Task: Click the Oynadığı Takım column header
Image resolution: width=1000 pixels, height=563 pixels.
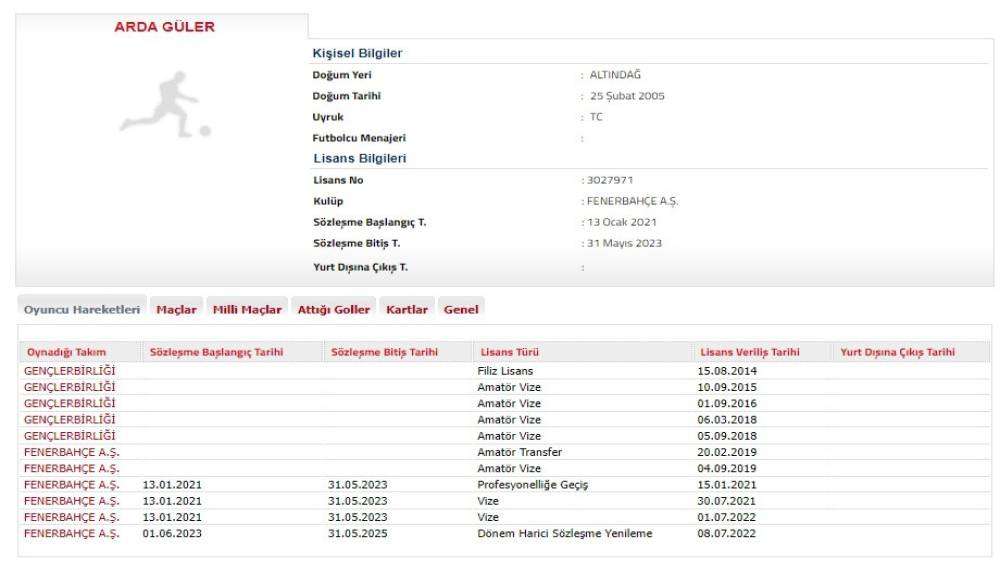Action: click(x=65, y=352)
